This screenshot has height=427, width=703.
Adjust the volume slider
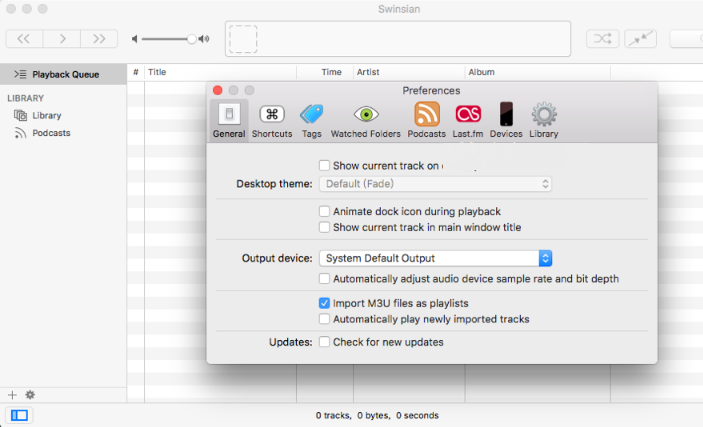(x=168, y=39)
